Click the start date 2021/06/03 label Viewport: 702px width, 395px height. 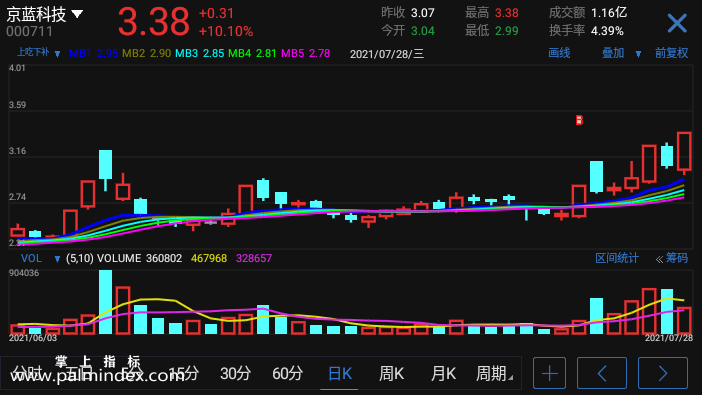pyautogui.click(x=33, y=338)
